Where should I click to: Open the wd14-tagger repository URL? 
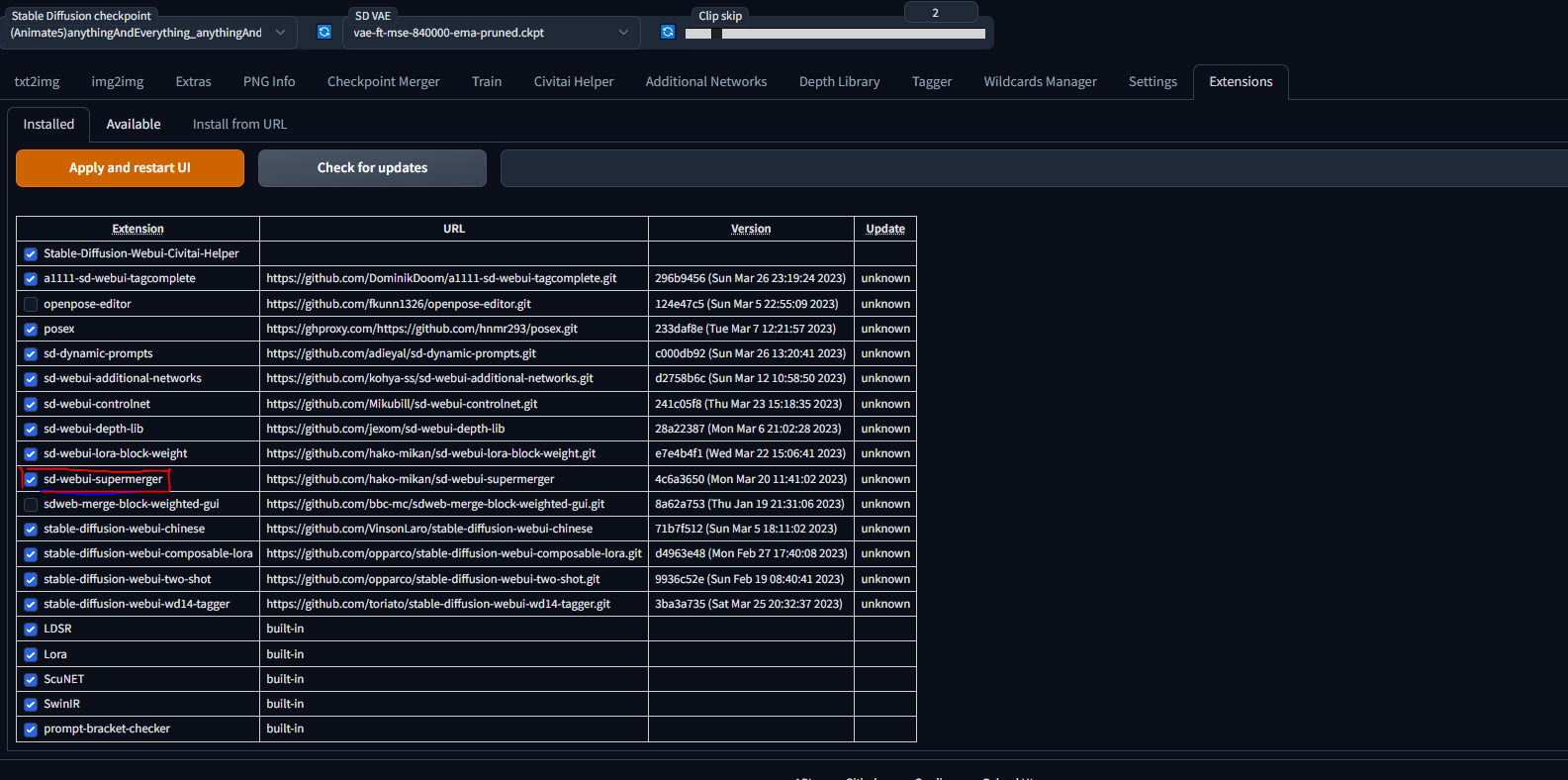click(438, 605)
